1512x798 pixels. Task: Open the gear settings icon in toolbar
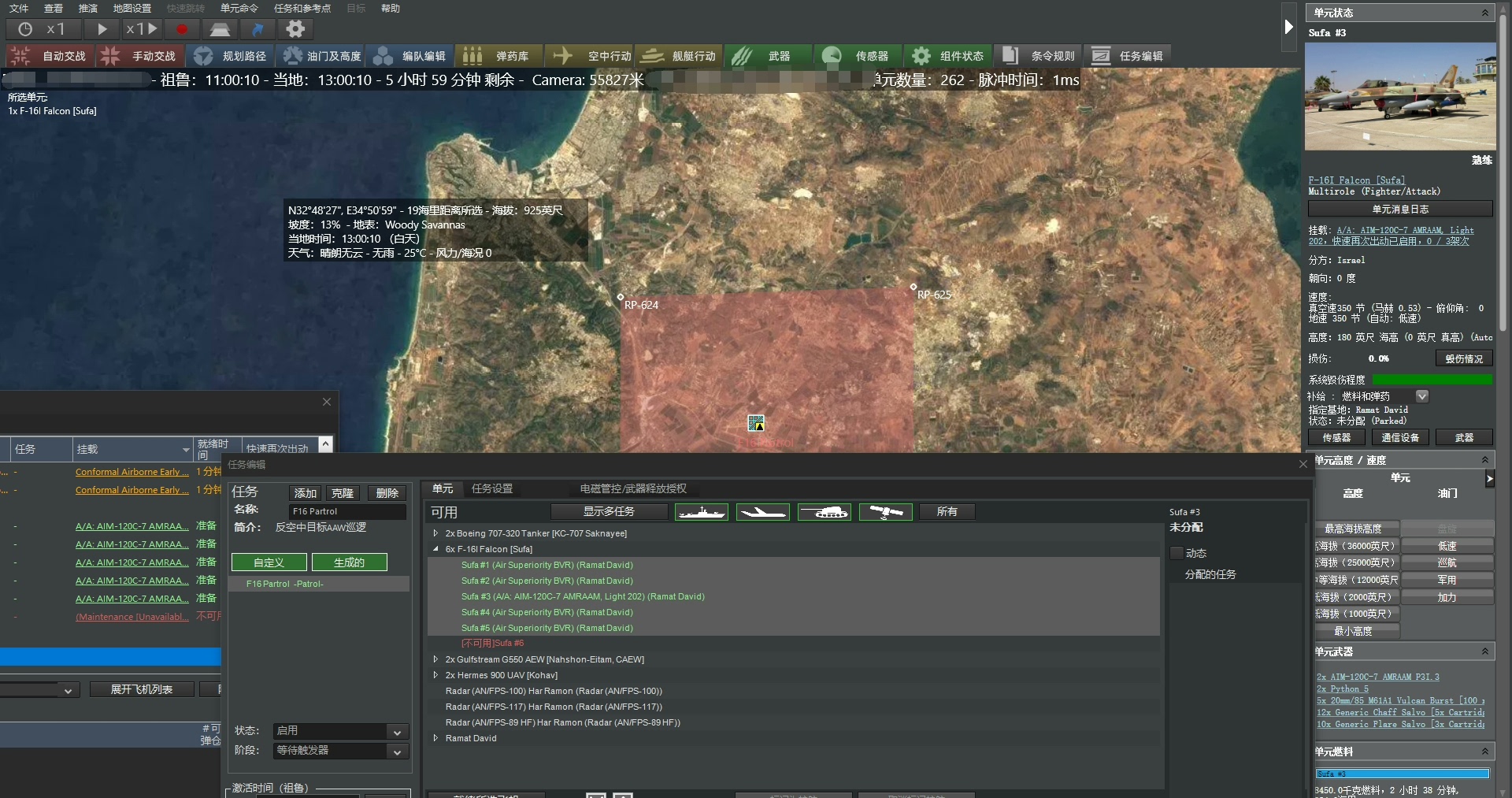[295, 29]
